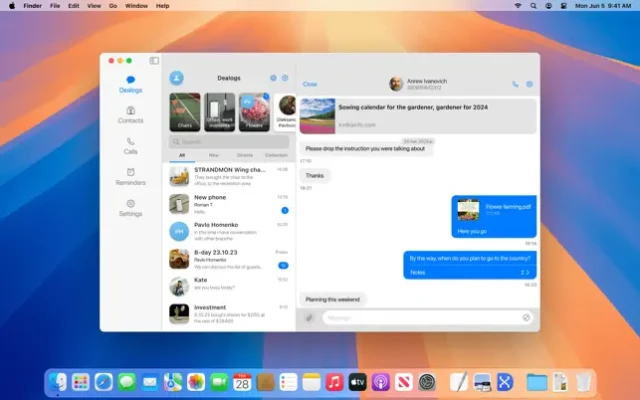Click the Andrew Ivanovich contact name

pyautogui.click(x=427, y=81)
